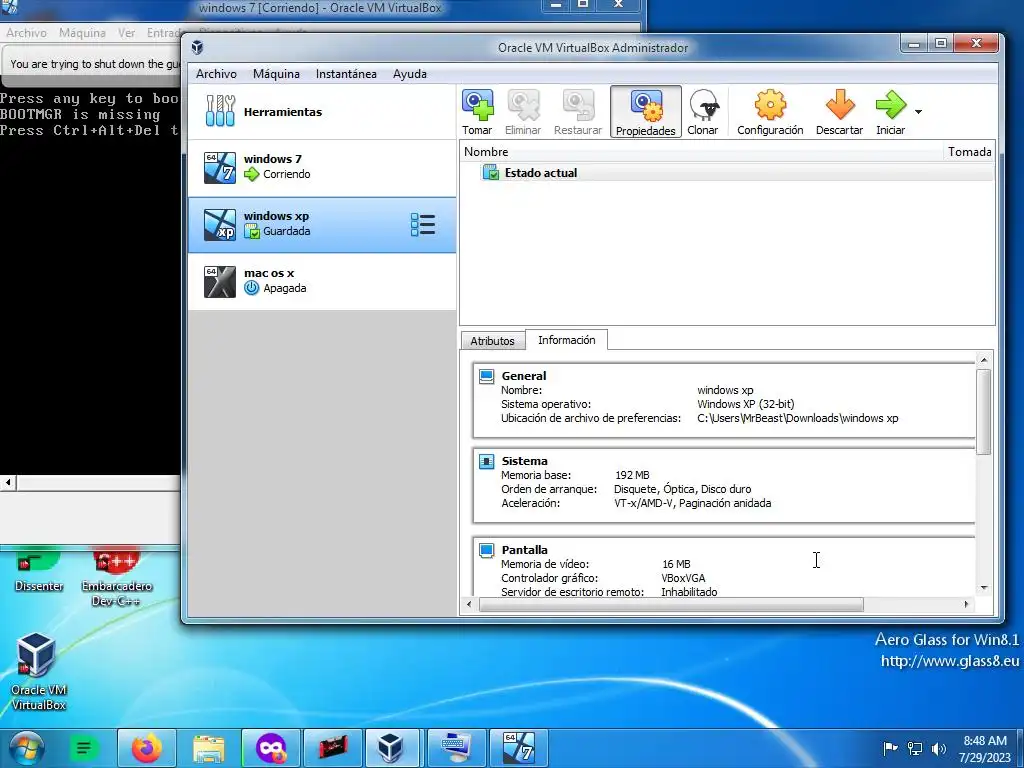
Task: Click the General section heading
Action: tap(524, 376)
